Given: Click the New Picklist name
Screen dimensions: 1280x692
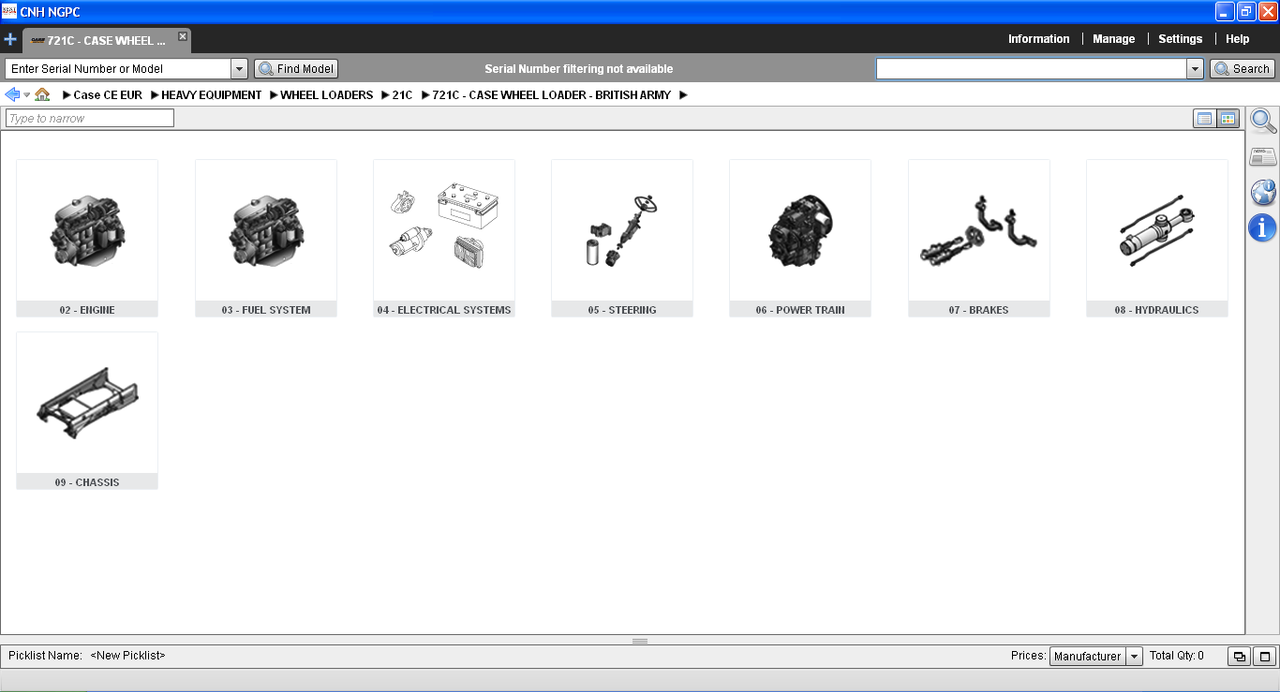Looking at the screenshot, I should (128, 656).
